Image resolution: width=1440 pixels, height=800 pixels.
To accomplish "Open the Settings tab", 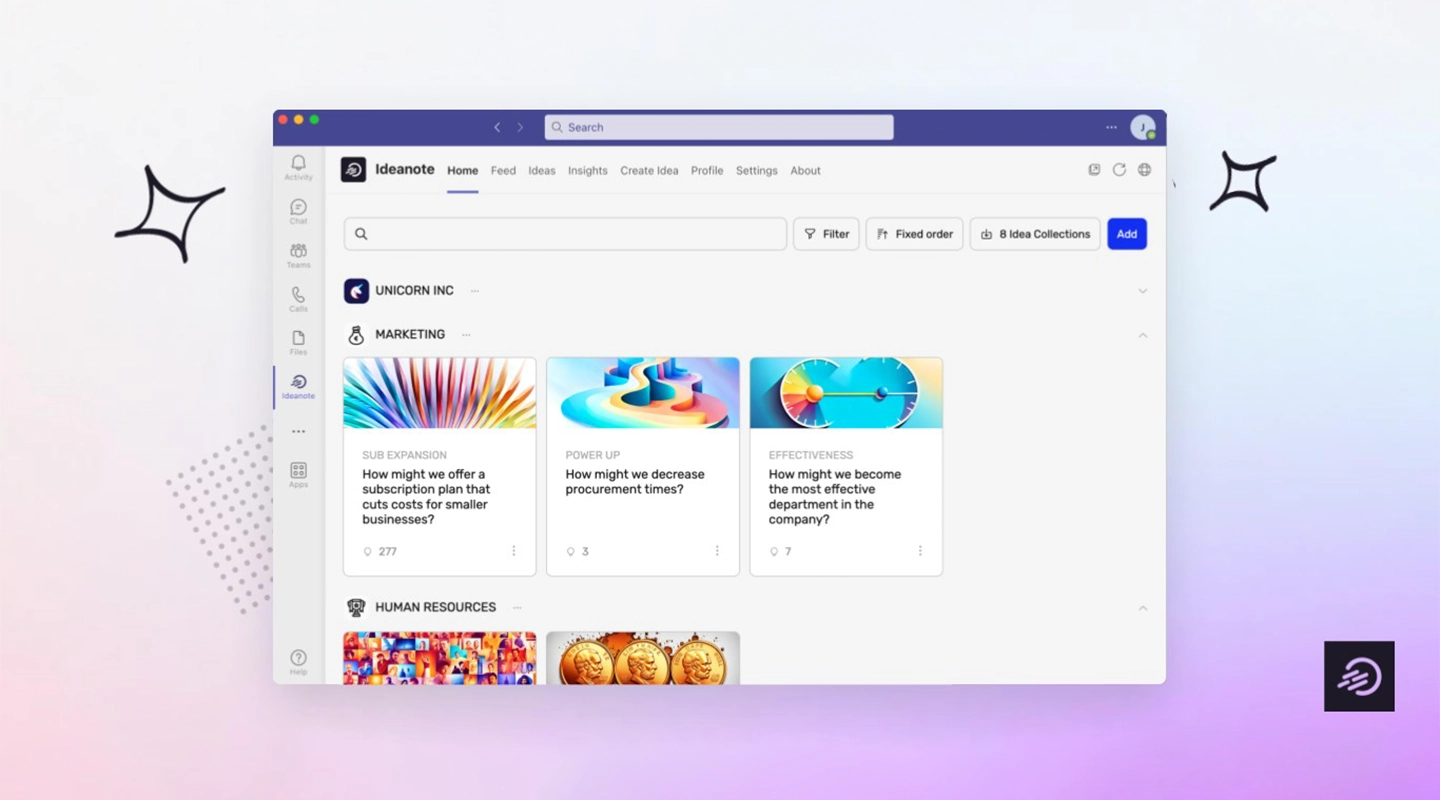I will [x=757, y=171].
